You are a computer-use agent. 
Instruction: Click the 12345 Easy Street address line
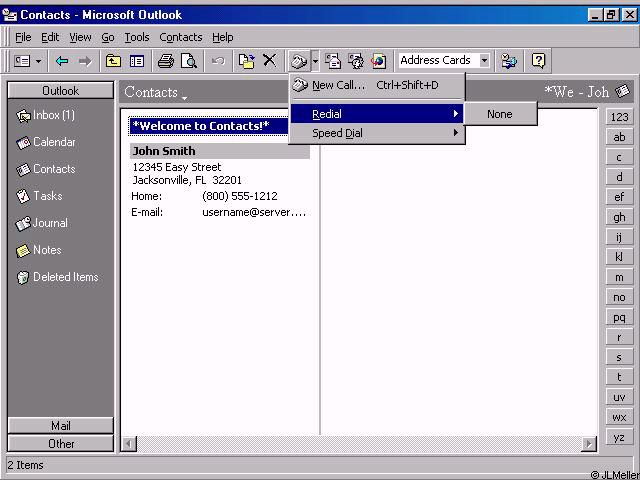[x=177, y=167]
